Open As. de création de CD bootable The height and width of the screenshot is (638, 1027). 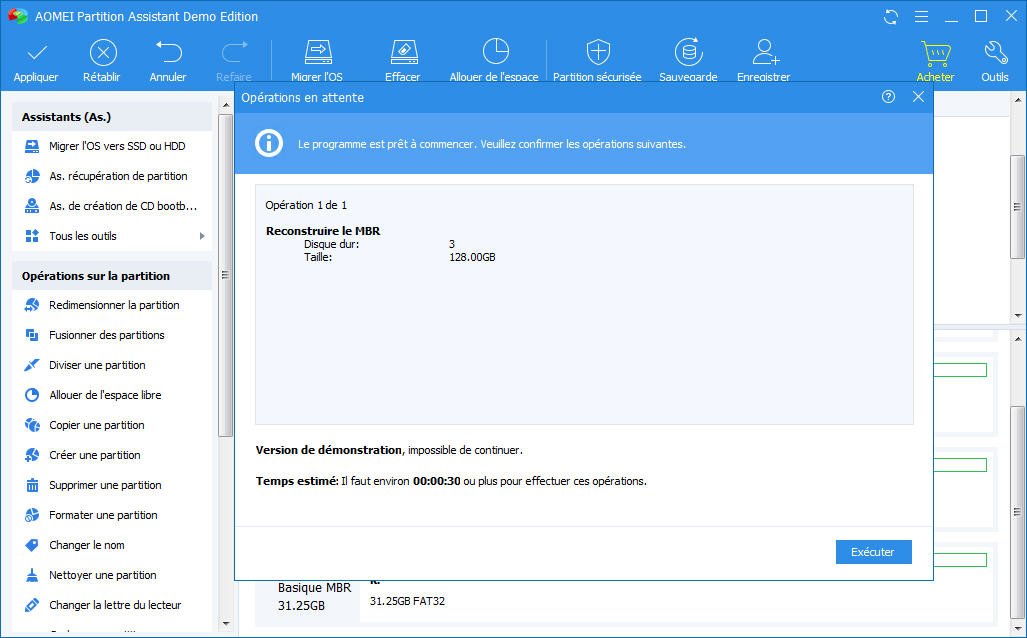click(x=111, y=206)
